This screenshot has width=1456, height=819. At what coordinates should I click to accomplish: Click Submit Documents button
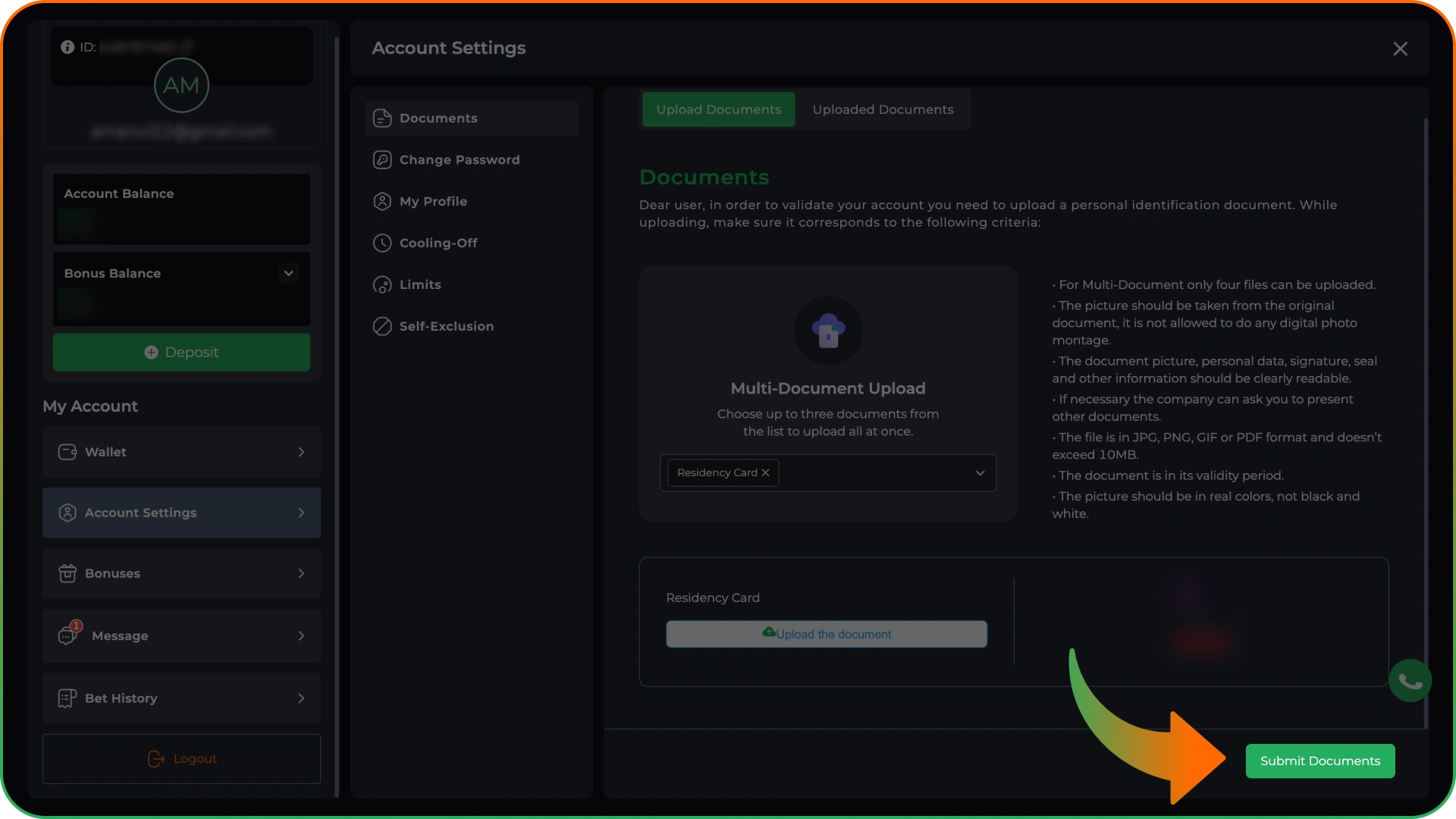pos(1319,761)
